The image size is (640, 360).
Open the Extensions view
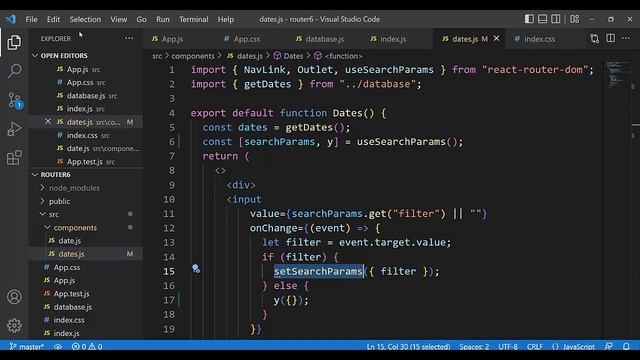click(14, 158)
